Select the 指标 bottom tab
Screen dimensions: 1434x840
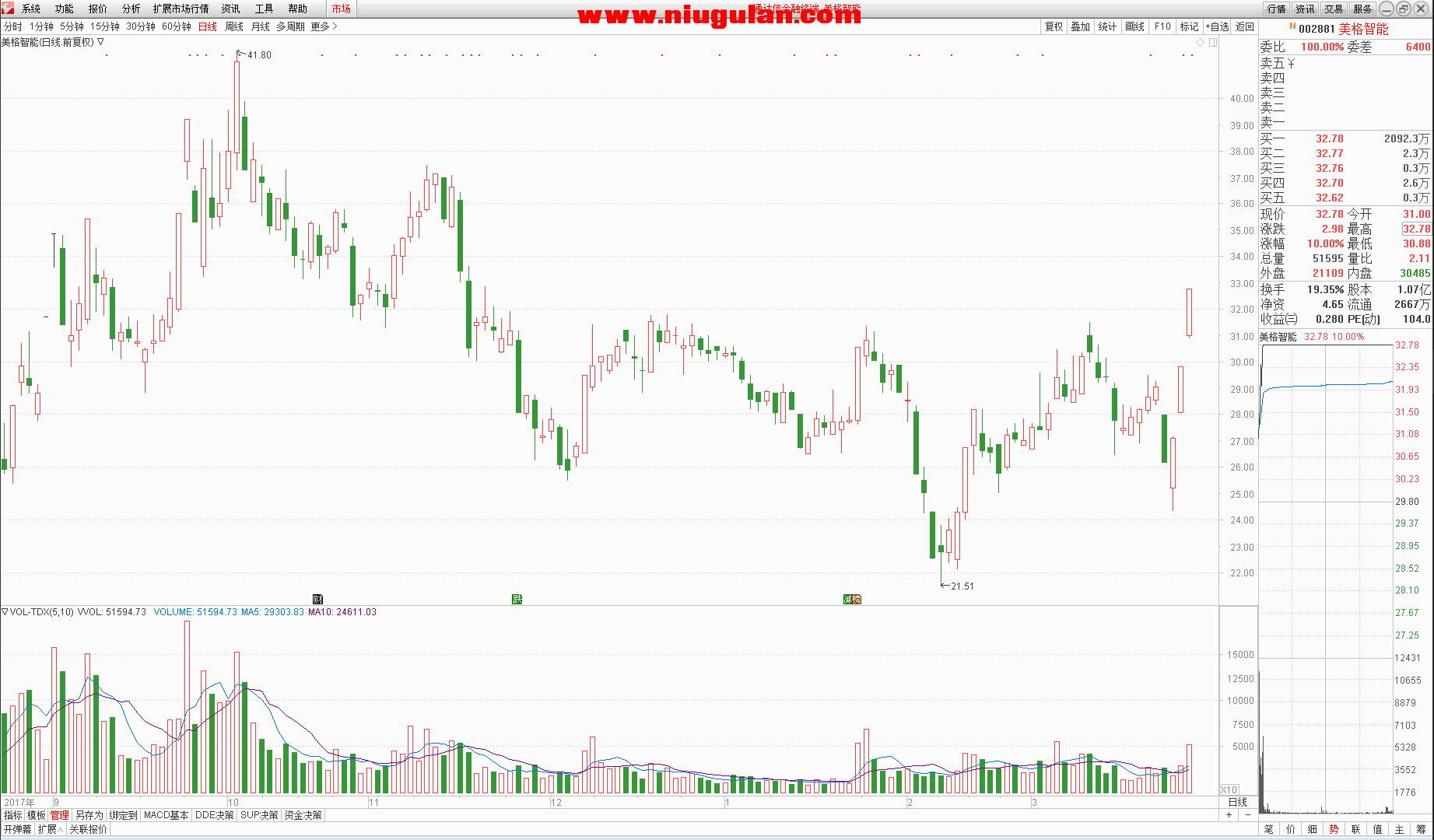point(13,816)
